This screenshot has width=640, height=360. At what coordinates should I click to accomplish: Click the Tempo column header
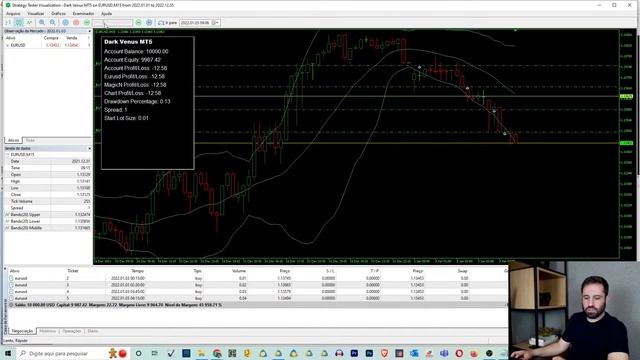point(138,271)
